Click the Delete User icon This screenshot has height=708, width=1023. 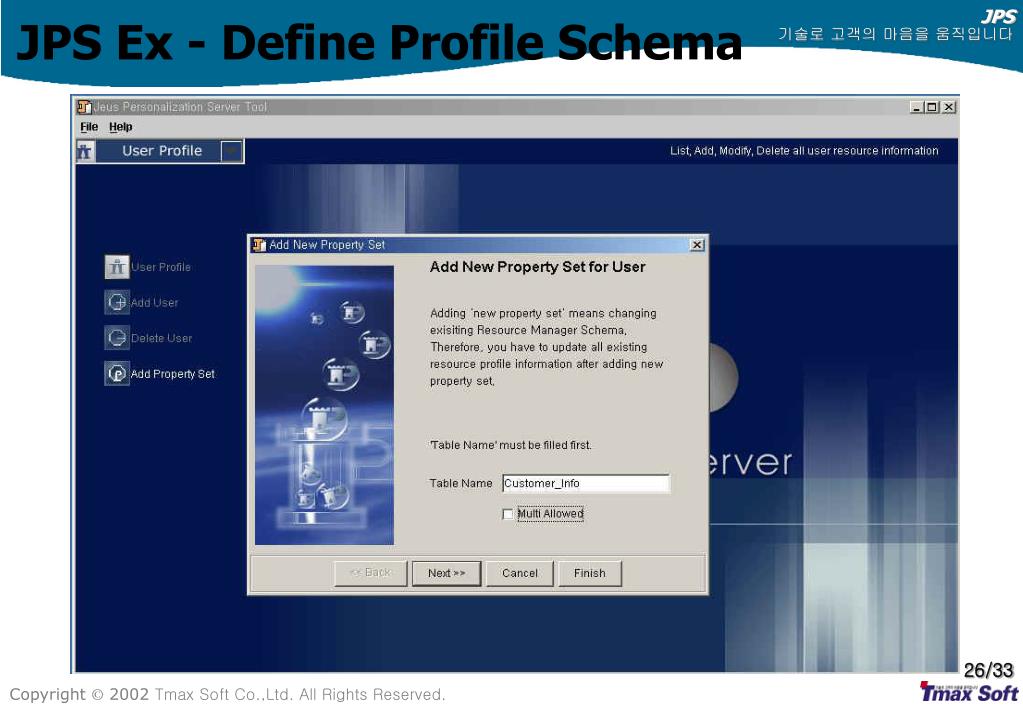pos(117,337)
